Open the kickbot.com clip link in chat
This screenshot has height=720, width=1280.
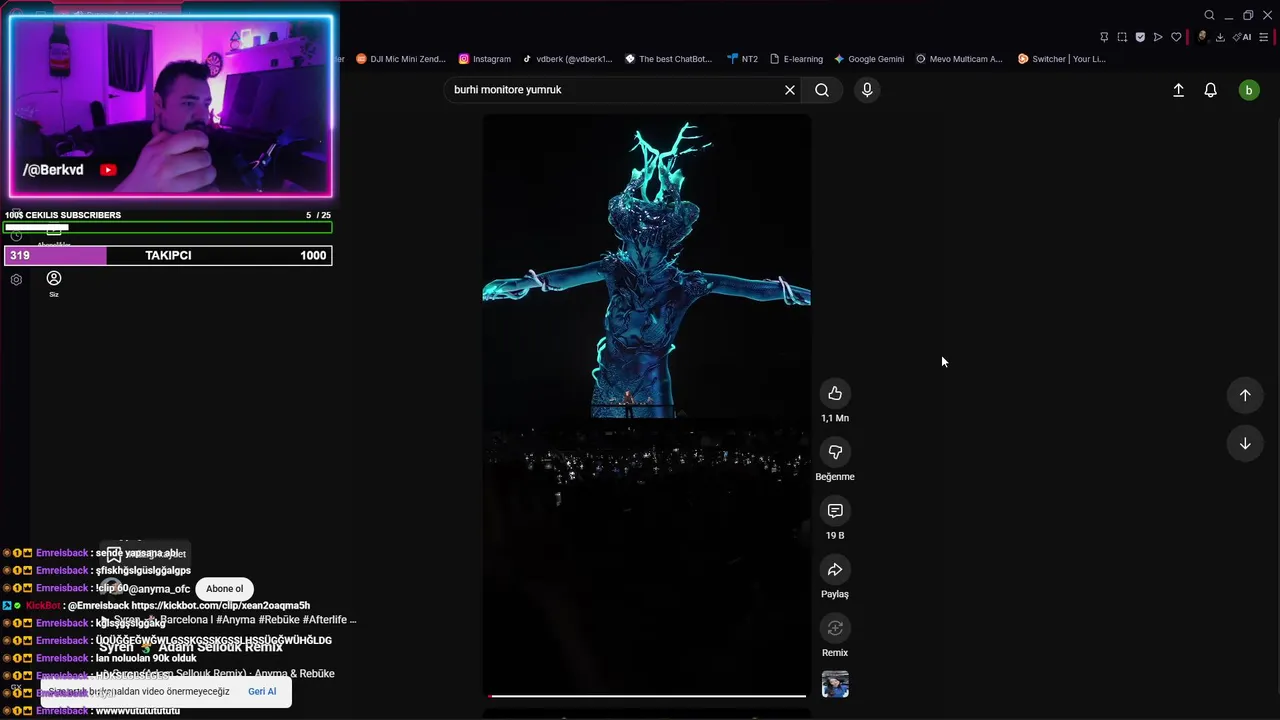pyautogui.click(x=221, y=606)
